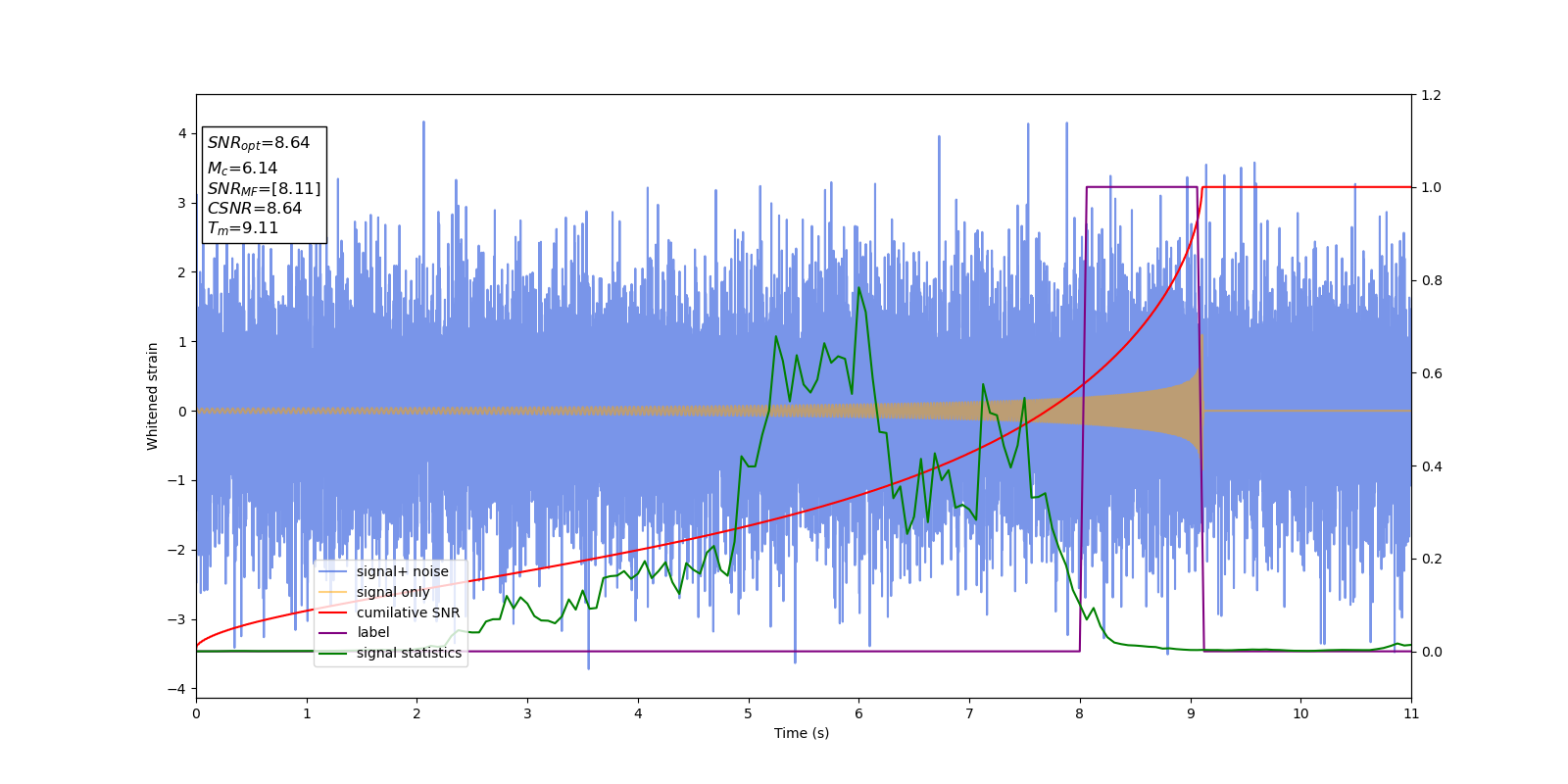Screen dimensions: 1568x784
Task: Click the CSNR=8.64 annotation text
Action: coord(255,208)
